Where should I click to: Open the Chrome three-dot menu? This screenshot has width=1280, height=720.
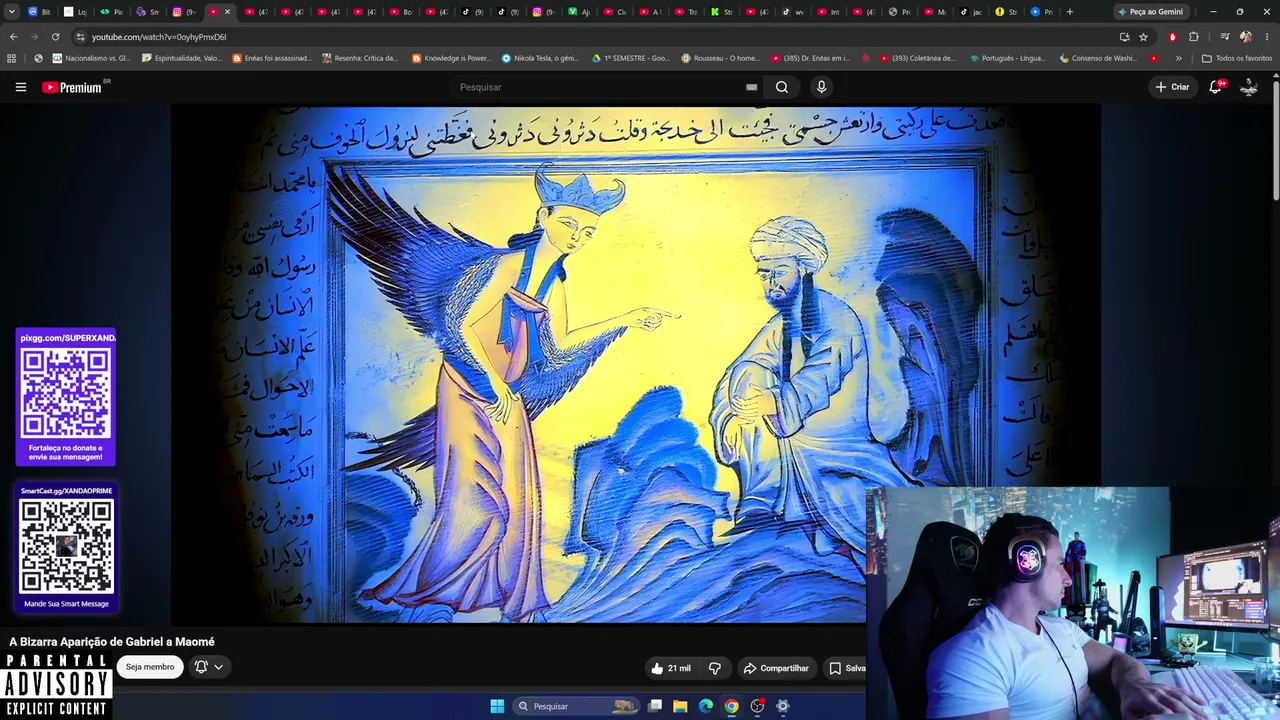[x=1266, y=37]
